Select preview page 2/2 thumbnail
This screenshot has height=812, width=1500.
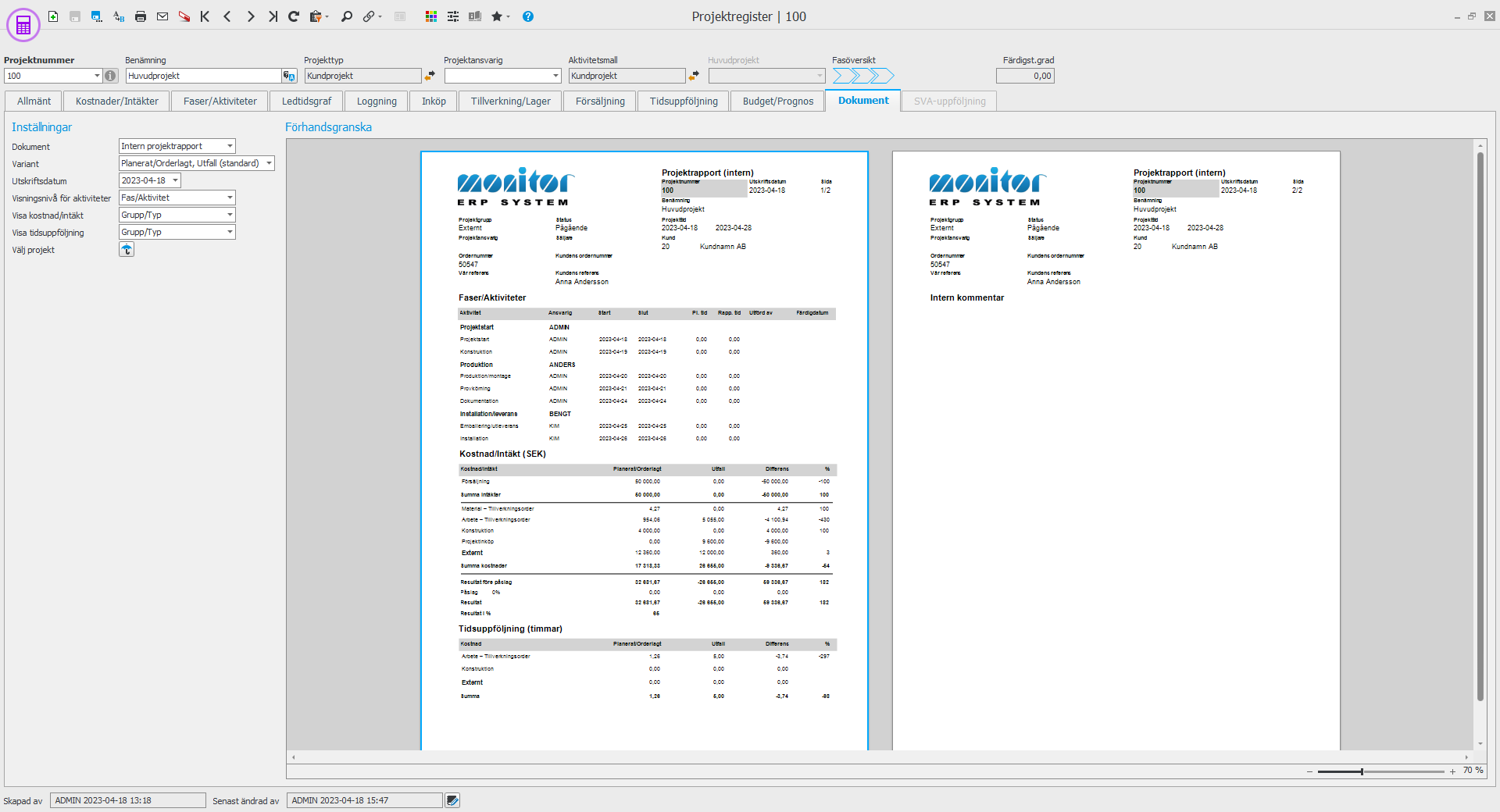point(1116,451)
